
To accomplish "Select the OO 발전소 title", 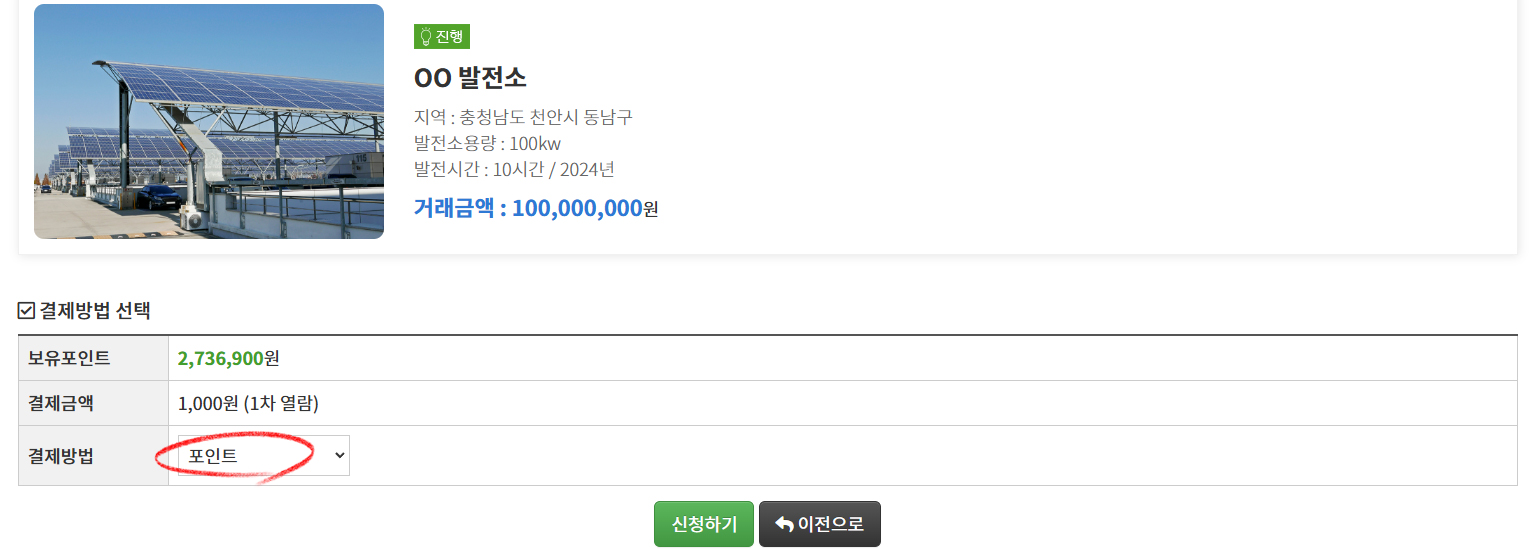I will pyautogui.click(x=470, y=77).
